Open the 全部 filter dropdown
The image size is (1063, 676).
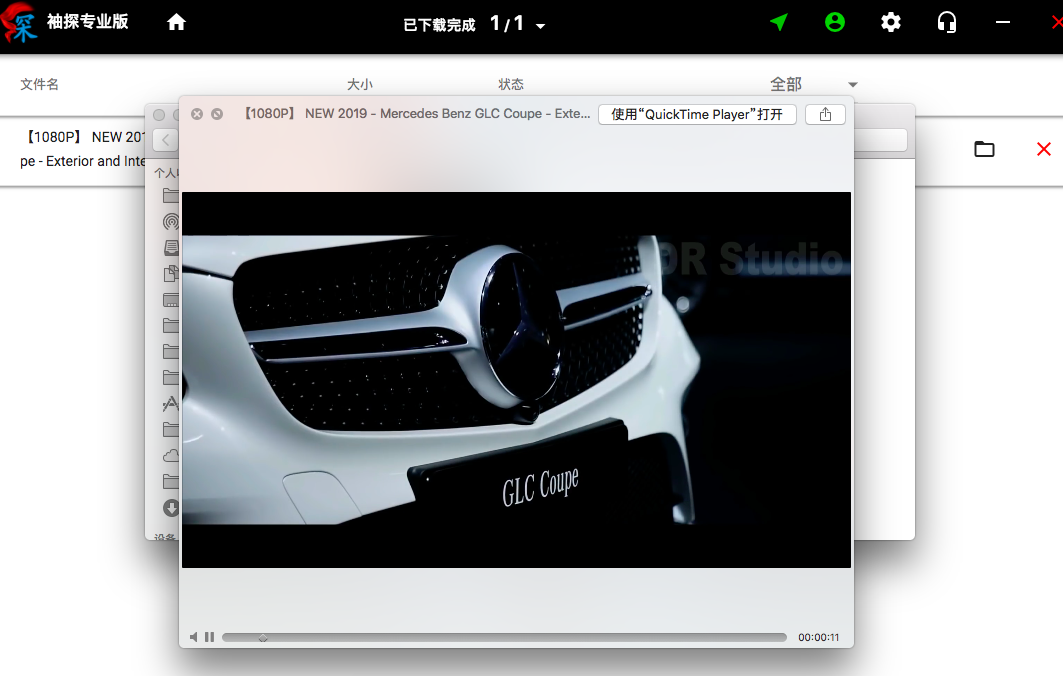tap(814, 84)
